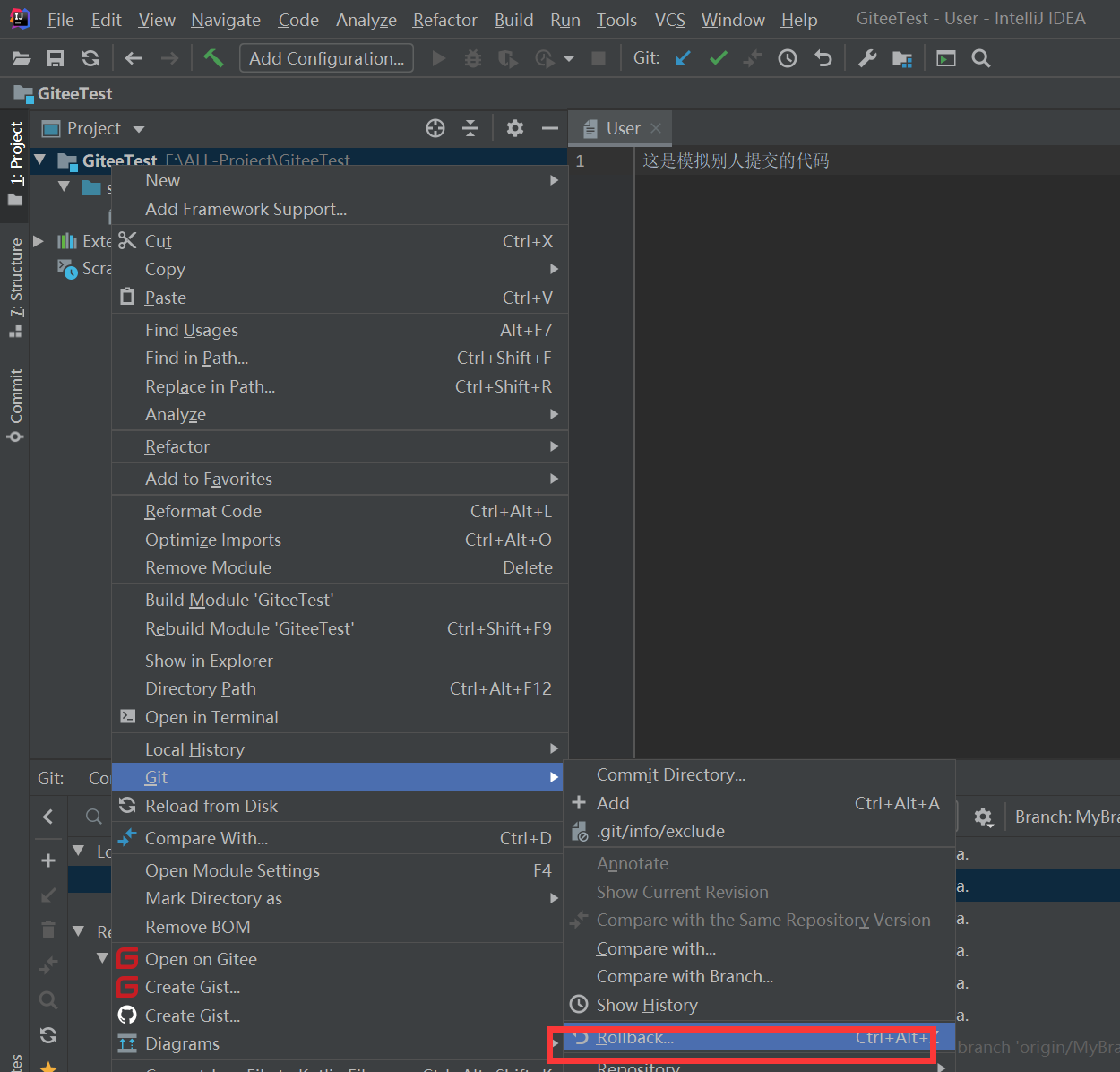
Task: Click the Branch: MyBranch filter
Action: pos(1066,817)
